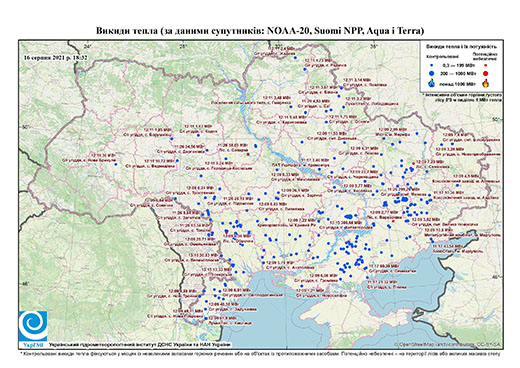Image resolution: width=520 pixels, height=368 pixels.
Task: Click the institute name text beside logo
Action: coord(140,345)
